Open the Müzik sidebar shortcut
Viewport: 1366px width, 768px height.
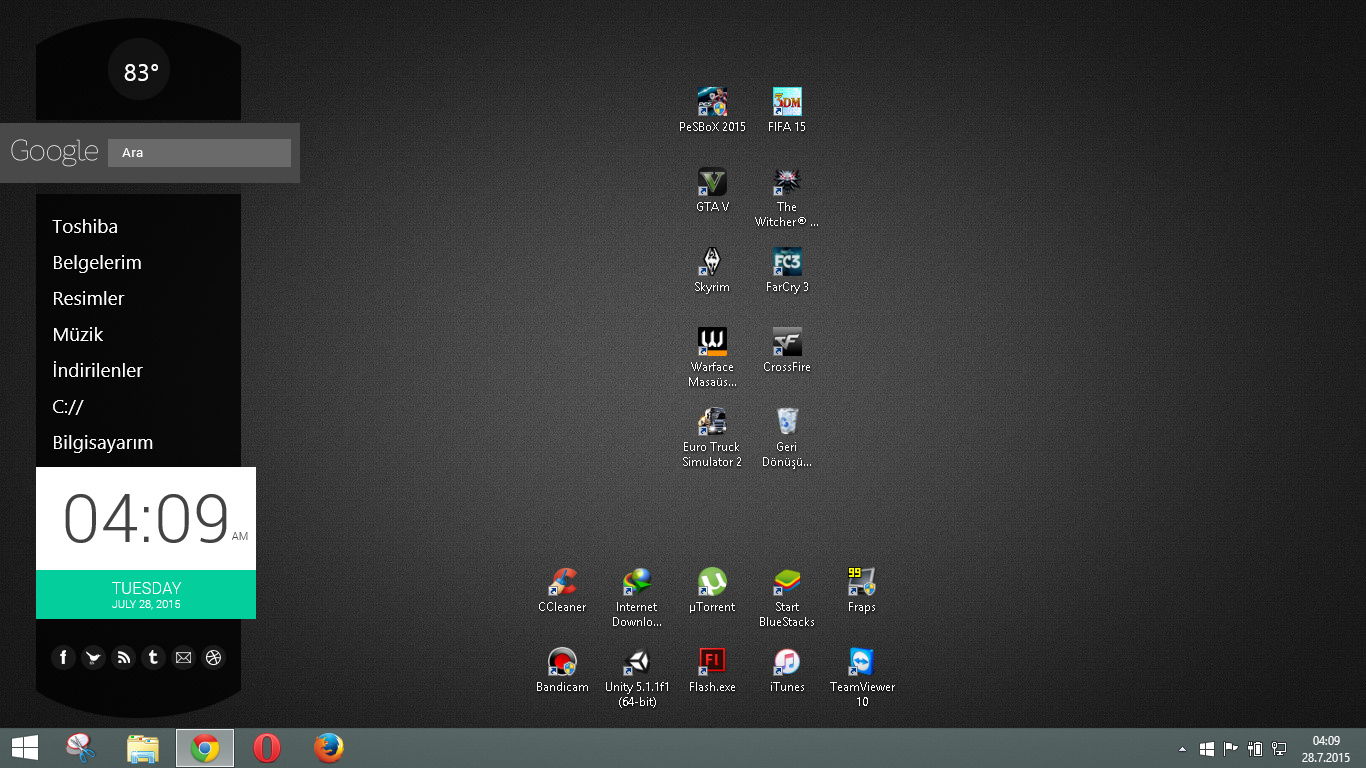[x=78, y=335]
